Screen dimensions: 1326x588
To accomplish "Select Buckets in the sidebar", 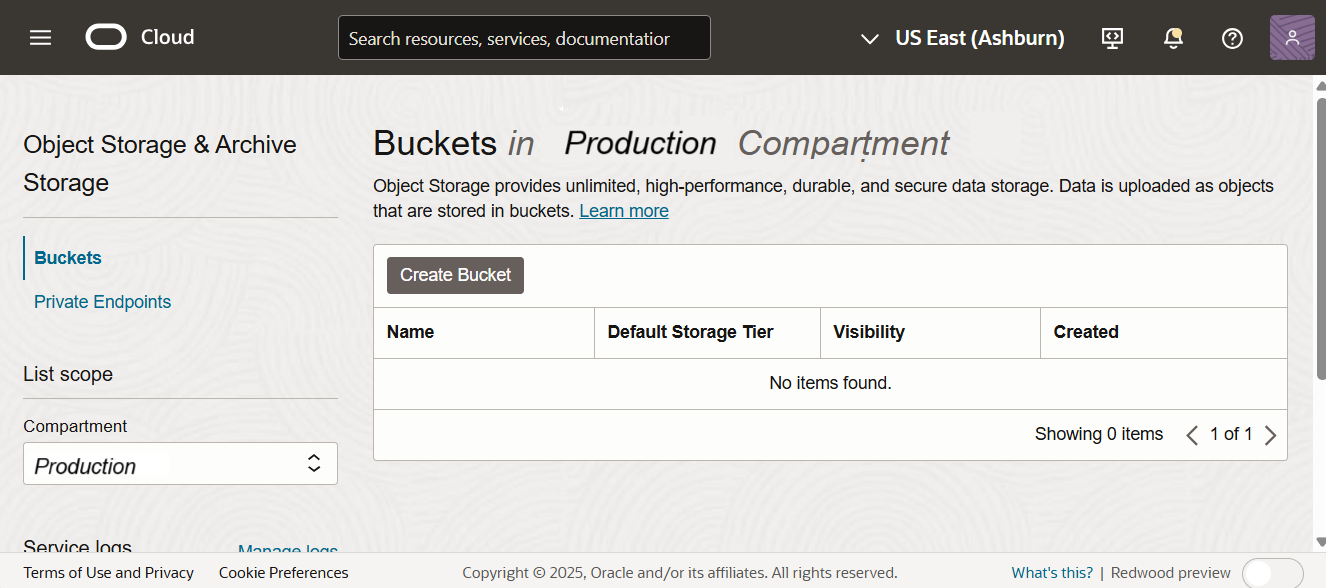I will coord(68,258).
